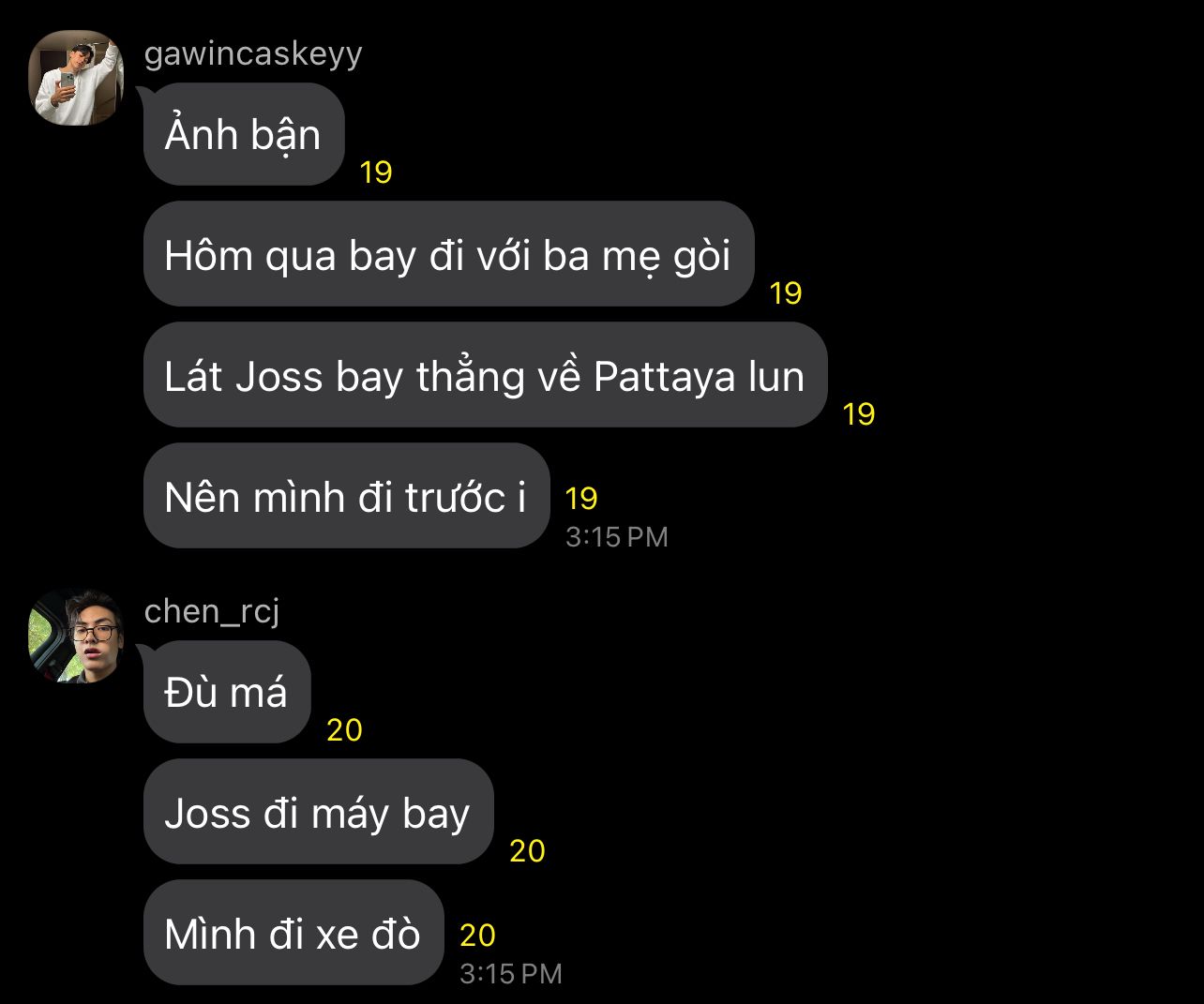Click yellow 19 next to 'Hôm qua' message

[786, 293]
